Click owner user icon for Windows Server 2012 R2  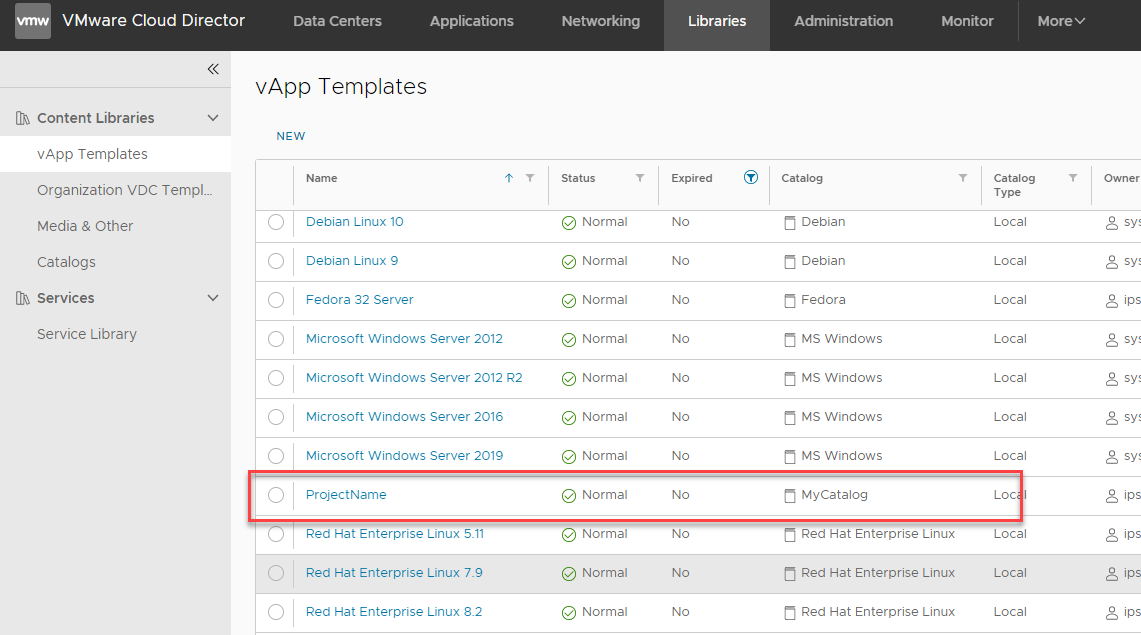point(1112,378)
